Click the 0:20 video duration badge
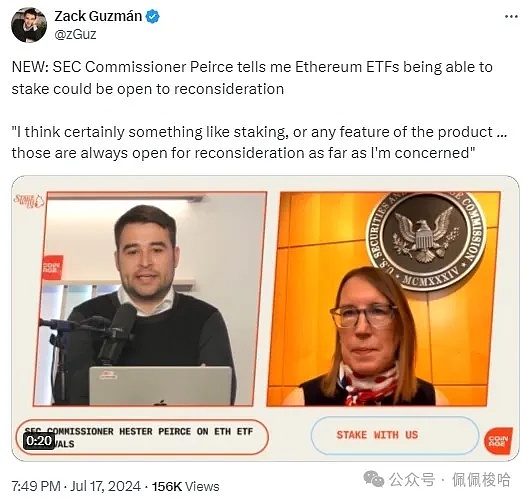 coord(39,441)
